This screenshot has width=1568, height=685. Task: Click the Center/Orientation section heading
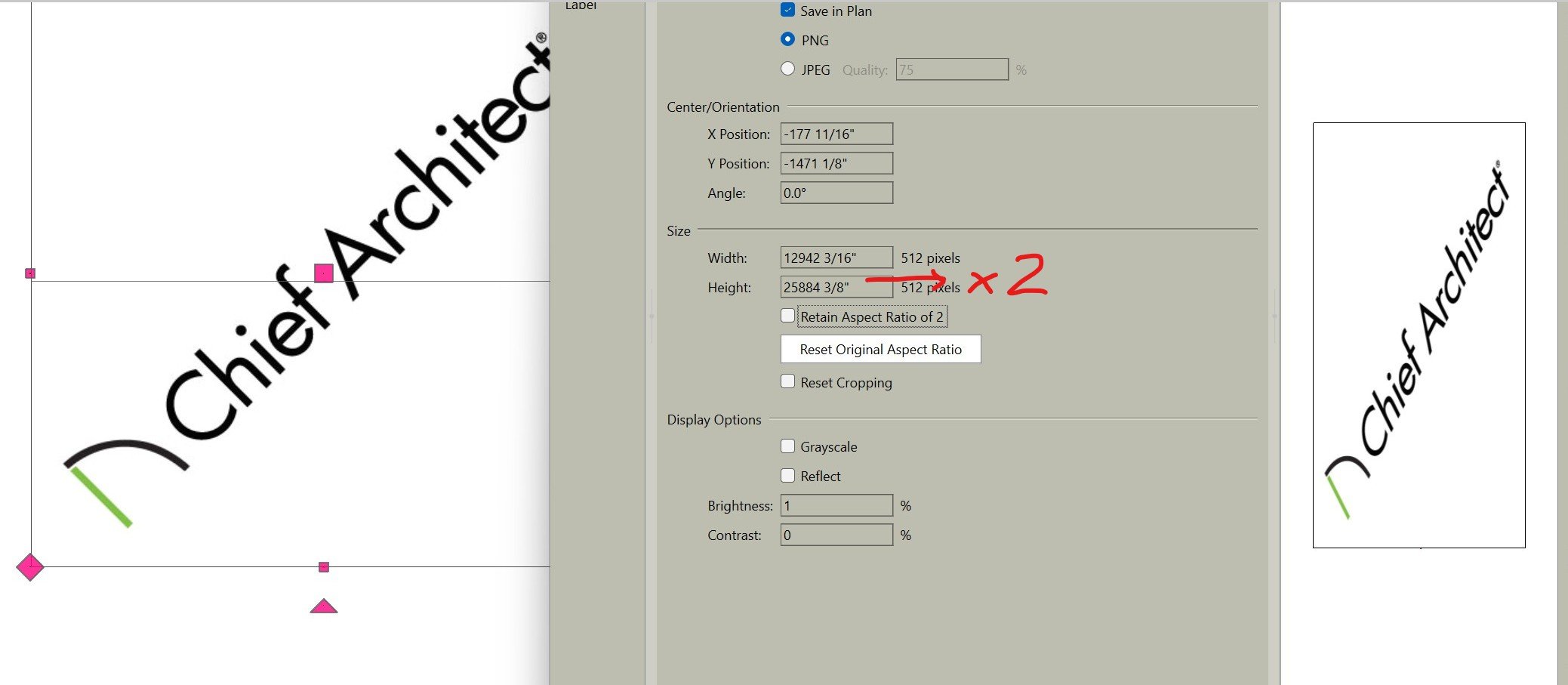(722, 107)
